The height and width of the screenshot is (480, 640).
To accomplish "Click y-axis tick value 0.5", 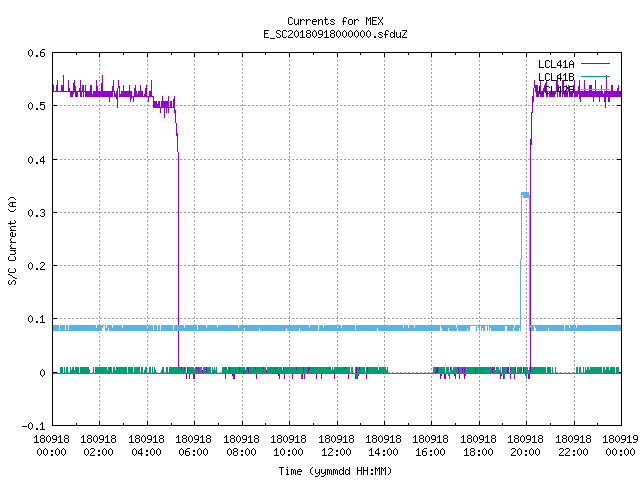I will [x=36, y=106].
